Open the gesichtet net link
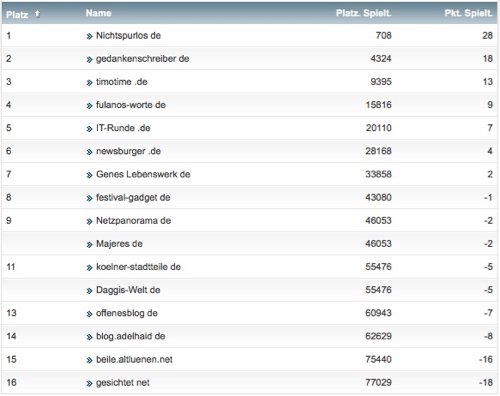The width and height of the screenshot is (500, 396). click(x=123, y=382)
